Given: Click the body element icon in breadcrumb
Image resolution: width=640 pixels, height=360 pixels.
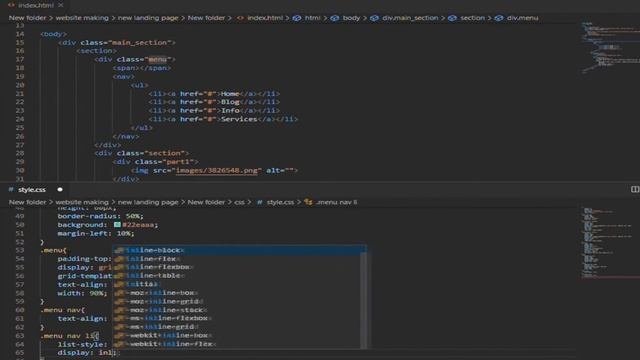Looking at the screenshot, I should point(335,18).
